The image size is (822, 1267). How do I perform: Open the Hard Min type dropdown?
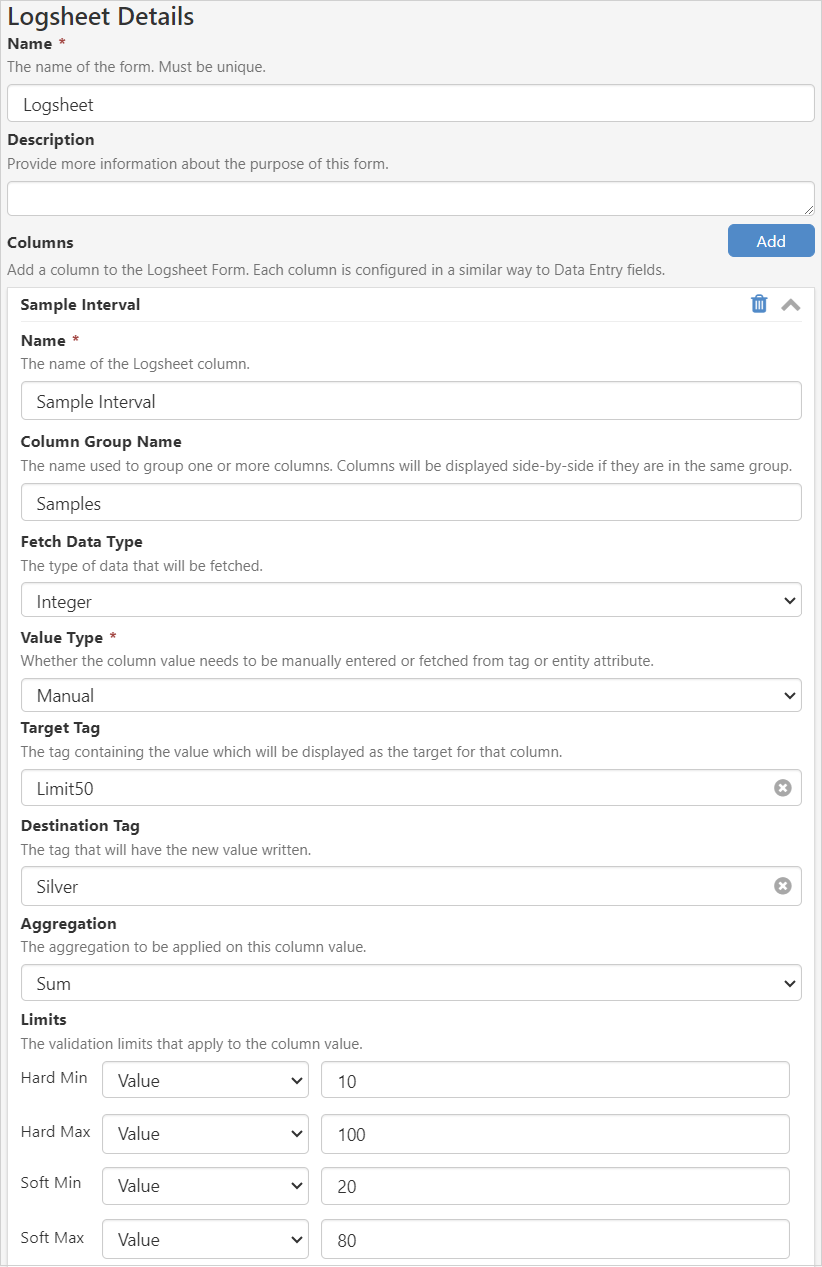[x=204, y=1080]
